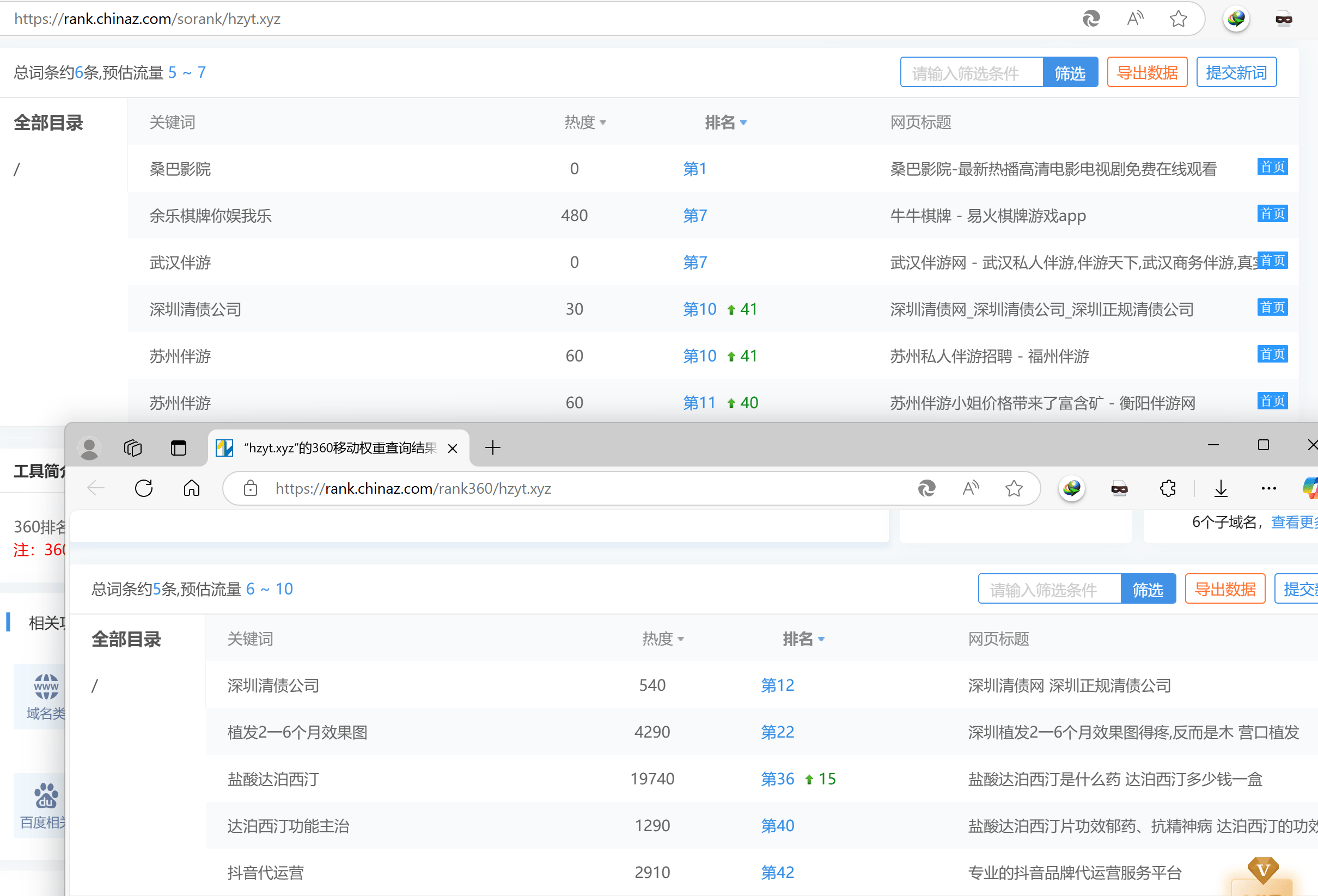Click swirl icon in back window address bar
The width and height of the screenshot is (1318, 896).
(1090, 19)
